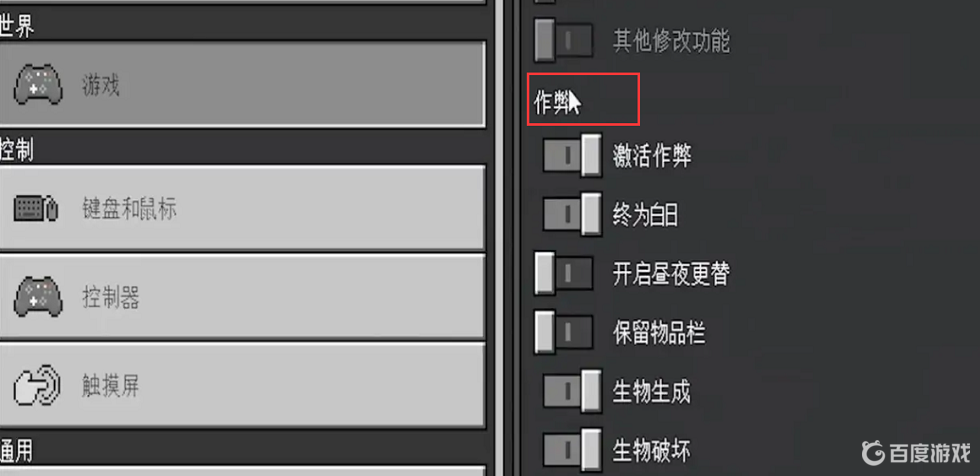This screenshot has height=476, width=980.
Task: Open the 键盘和鼠标 settings tab label
Action: 129,209
